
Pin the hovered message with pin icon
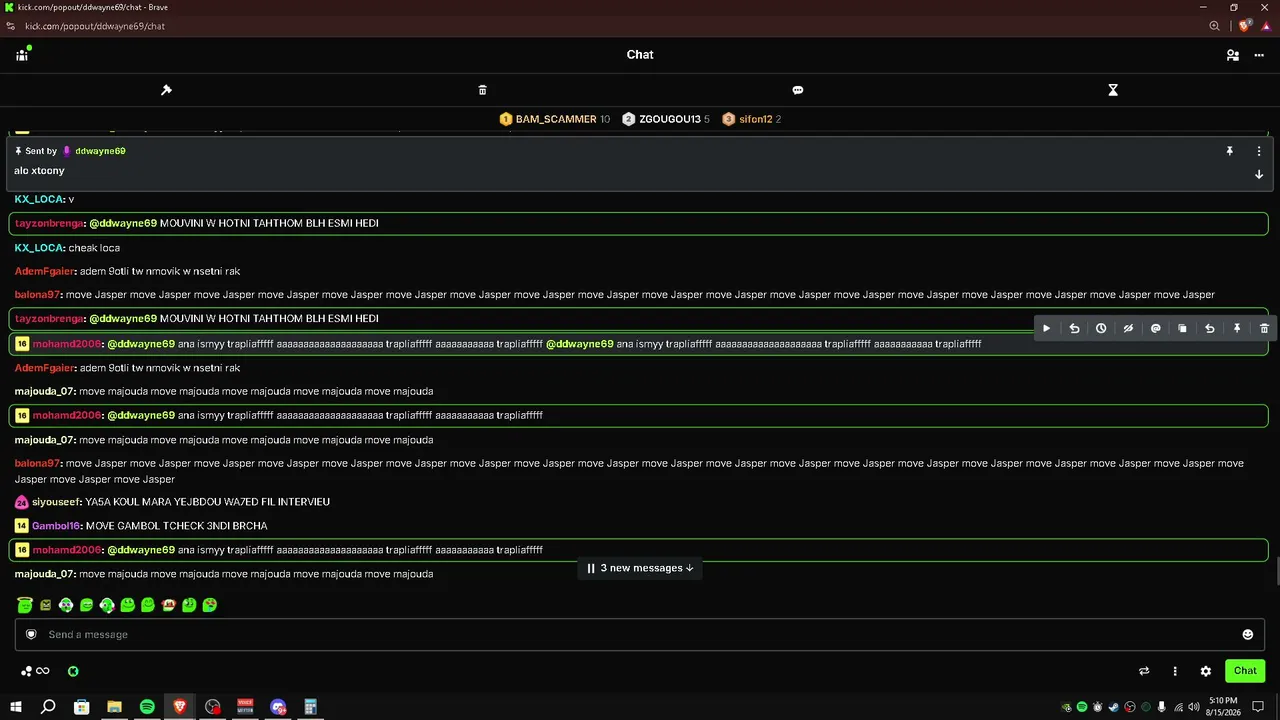coord(1237,328)
